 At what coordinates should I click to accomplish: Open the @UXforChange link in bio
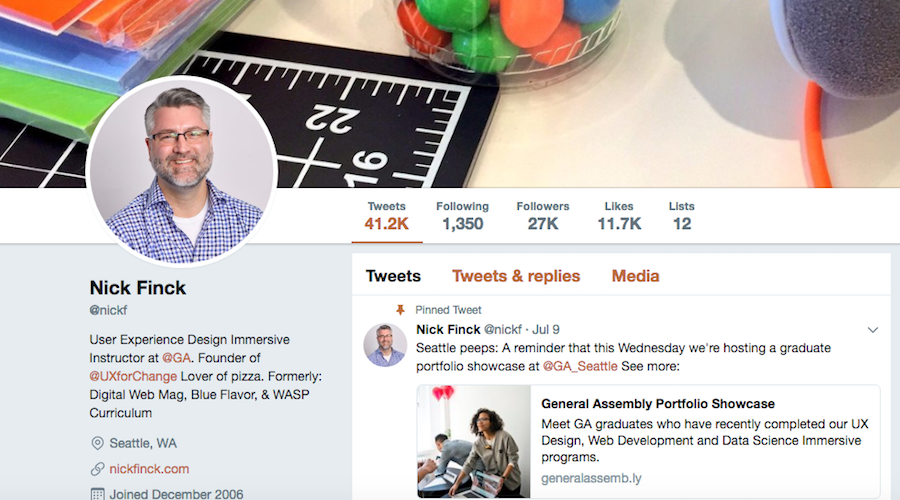coord(133,377)
